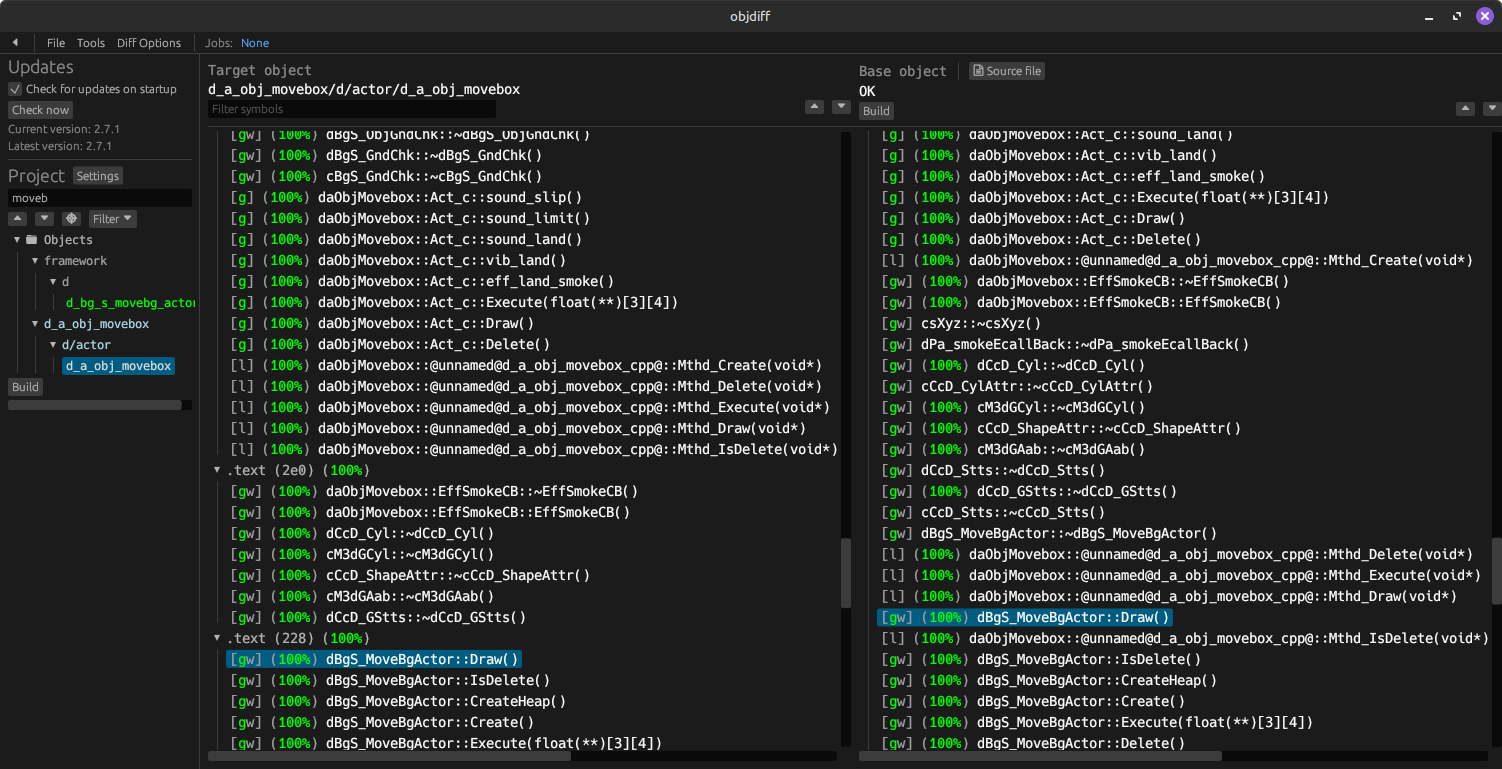
Task: Select target symbol dCcD_Cyl::~dCcD_Cyl()
Action: coord(362,533)
